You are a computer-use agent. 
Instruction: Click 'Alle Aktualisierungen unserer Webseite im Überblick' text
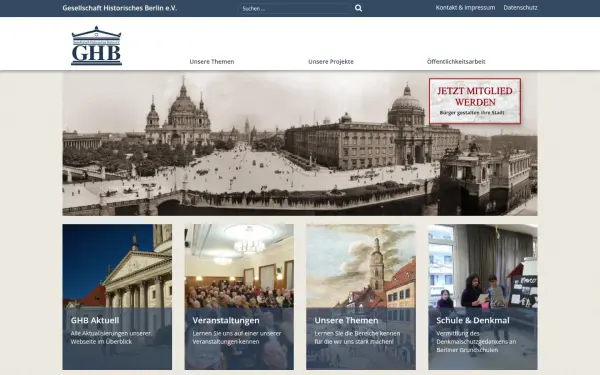click(111, 338)
